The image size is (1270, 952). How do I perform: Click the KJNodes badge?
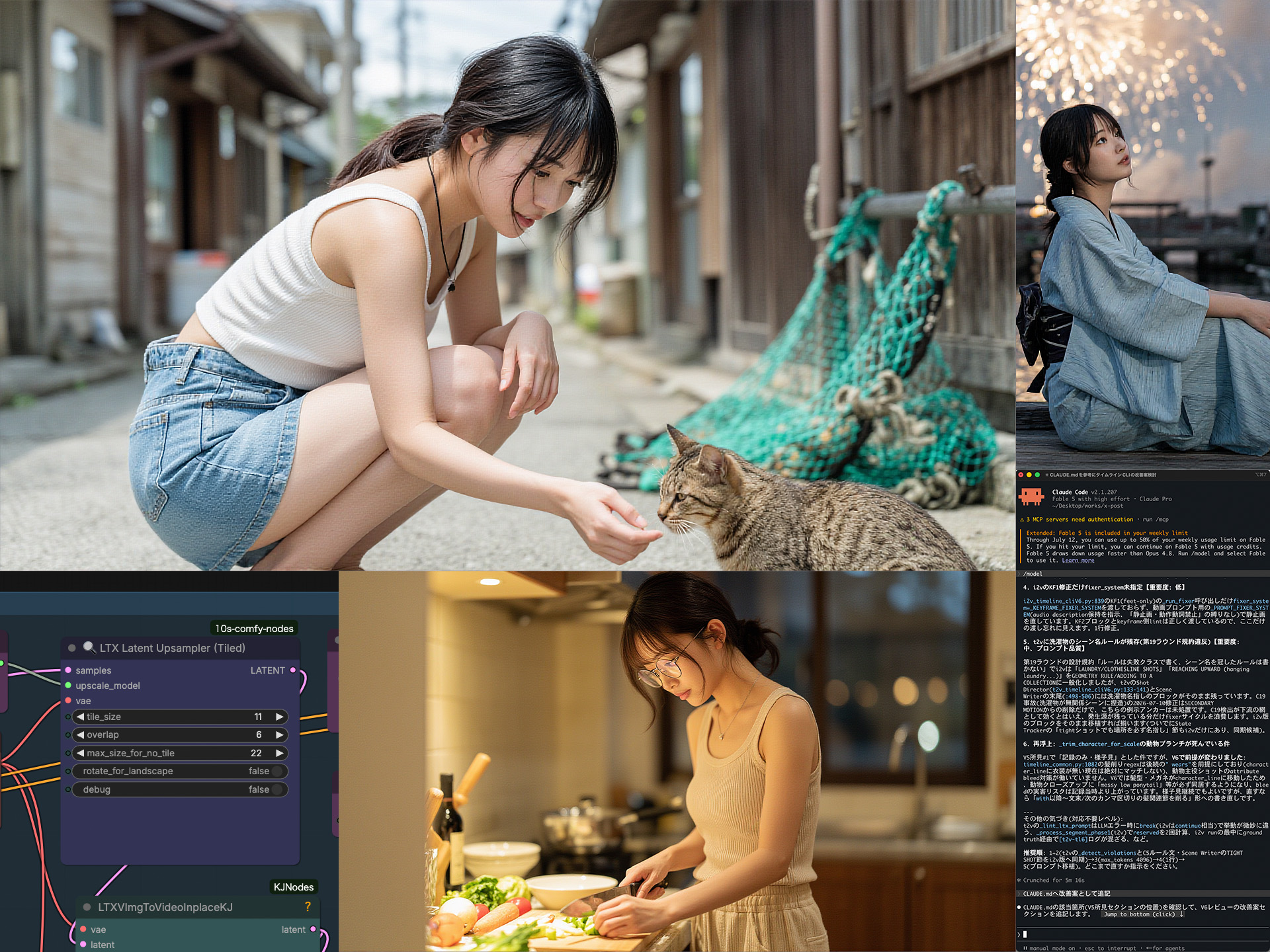click(x=294, y=887)
